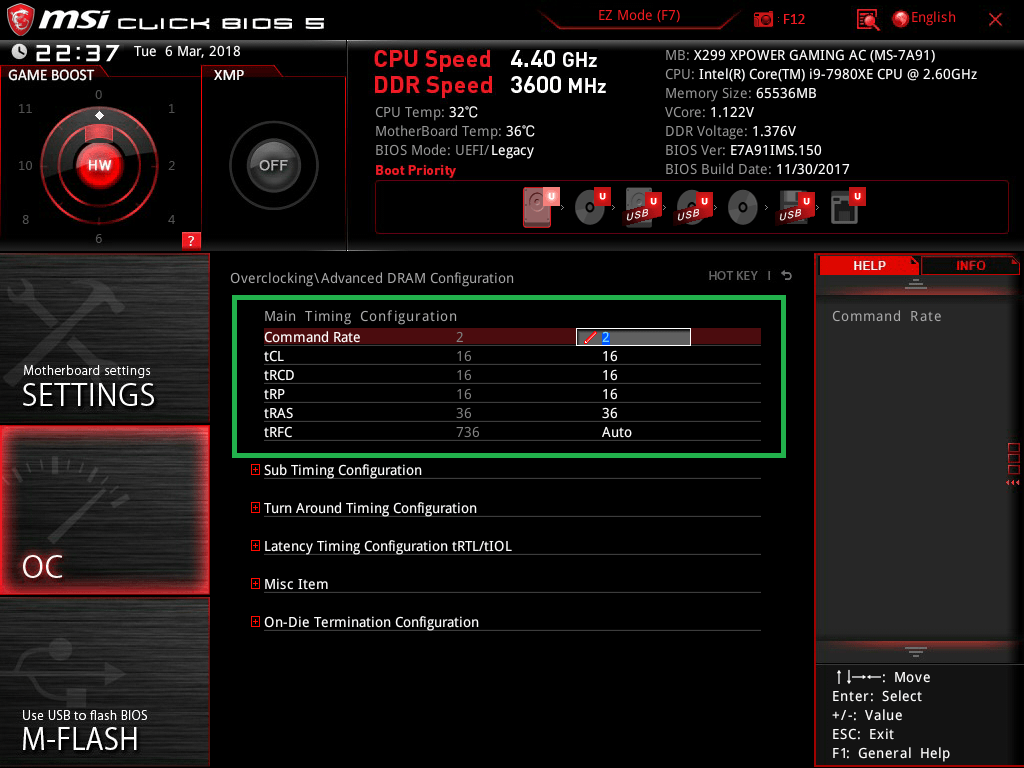
Task: Click the BIOS Ver E7A91IMS.150 text
Action: (x=743, y=150)
